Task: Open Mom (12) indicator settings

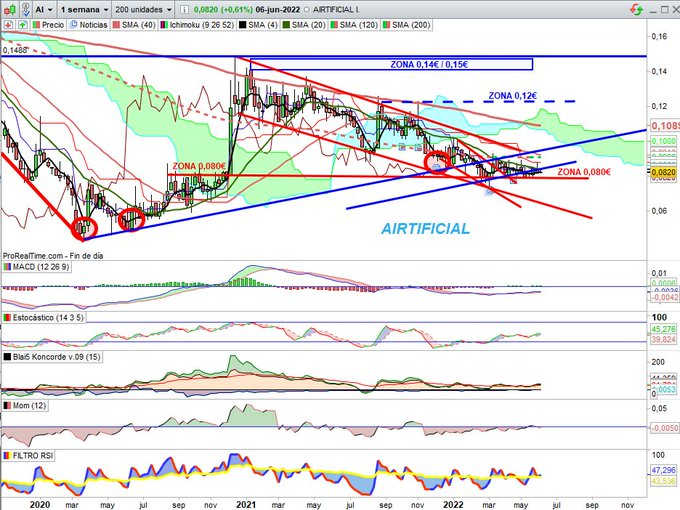Action: (25, 405)
